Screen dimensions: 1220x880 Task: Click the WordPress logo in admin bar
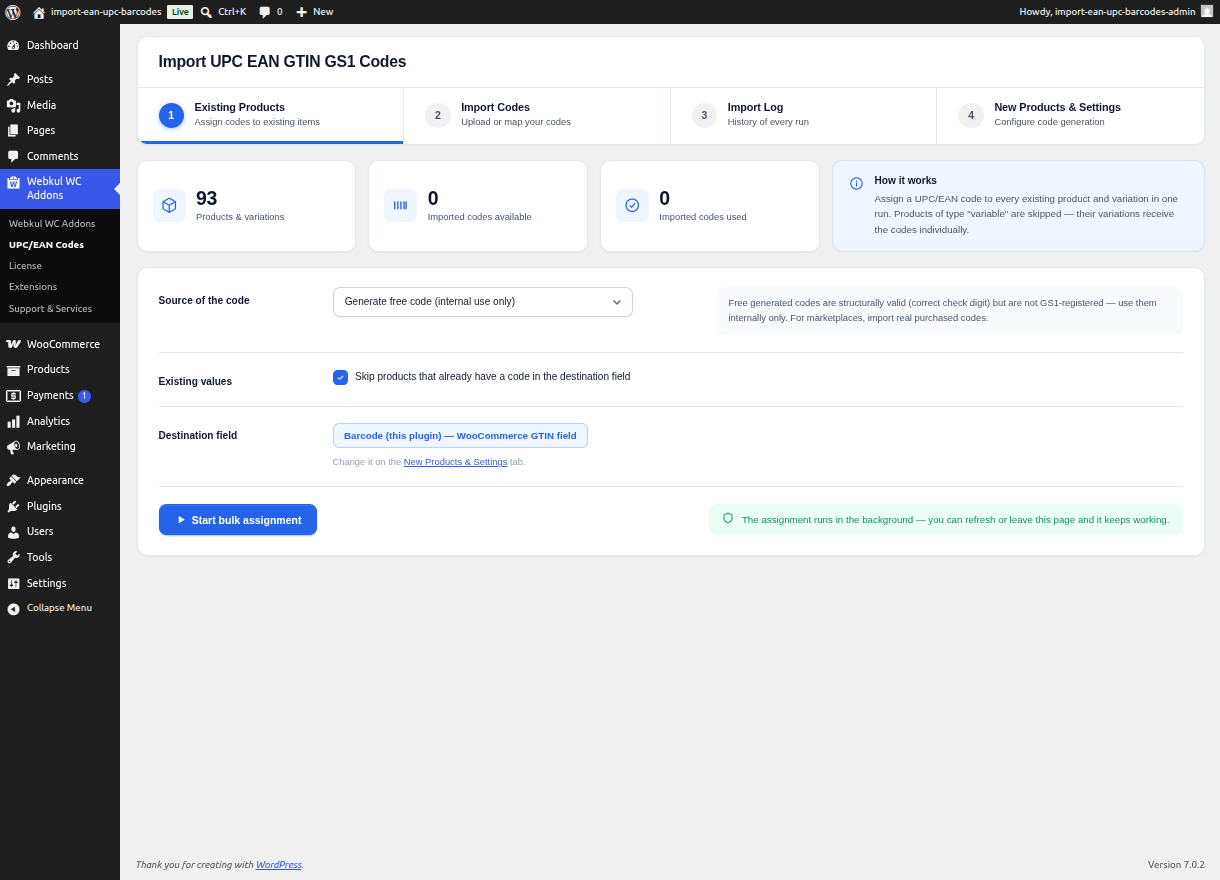tap(12, 12)
